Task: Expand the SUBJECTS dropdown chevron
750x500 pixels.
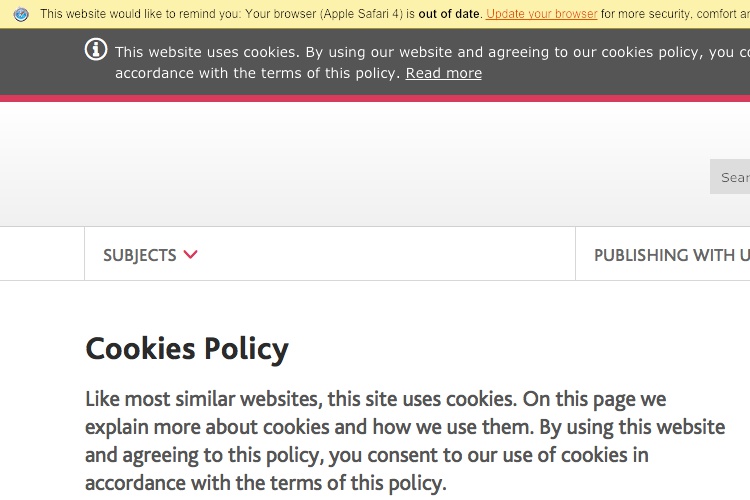Action: point(190,255)
